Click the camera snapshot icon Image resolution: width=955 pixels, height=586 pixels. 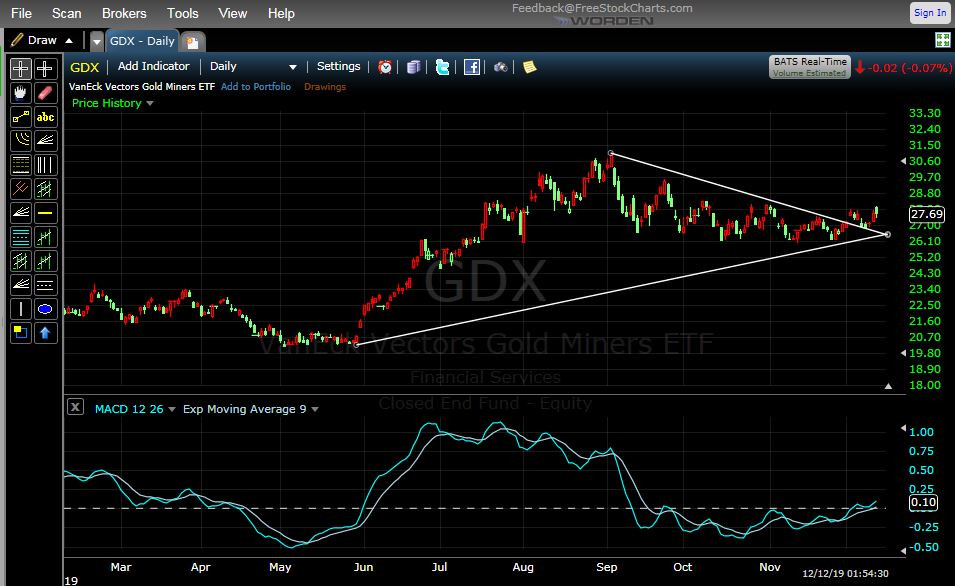click(500, 67)
